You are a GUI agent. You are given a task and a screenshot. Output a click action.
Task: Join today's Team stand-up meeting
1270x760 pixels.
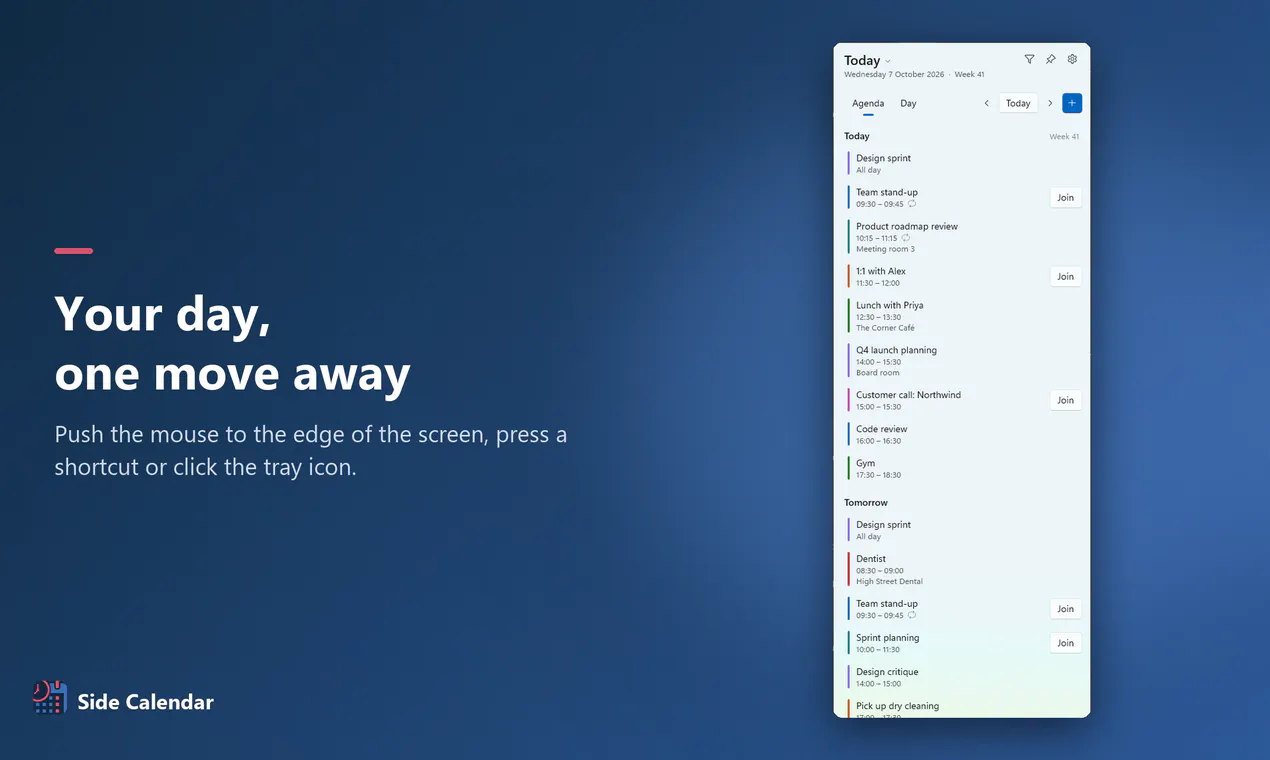tap(1066, 198)
